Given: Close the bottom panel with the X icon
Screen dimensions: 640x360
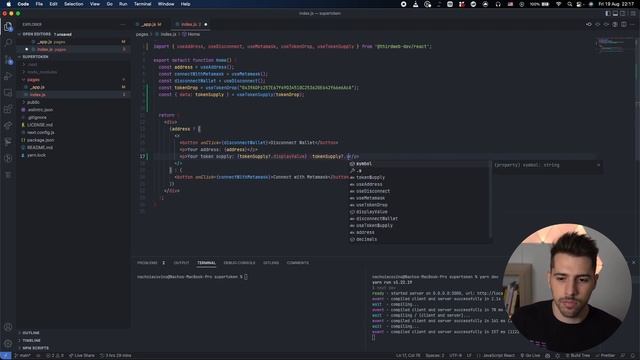Looking at the screenshot, I should point(633,262).
